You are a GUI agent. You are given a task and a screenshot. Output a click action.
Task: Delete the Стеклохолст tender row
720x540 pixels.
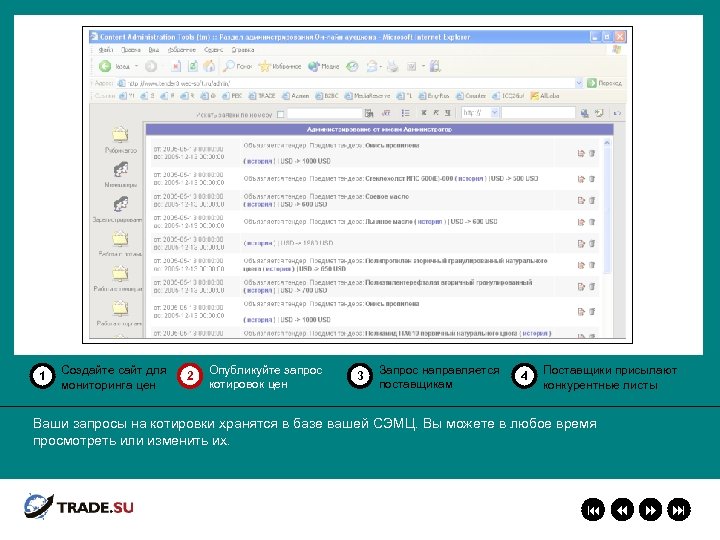coord(592,179)
